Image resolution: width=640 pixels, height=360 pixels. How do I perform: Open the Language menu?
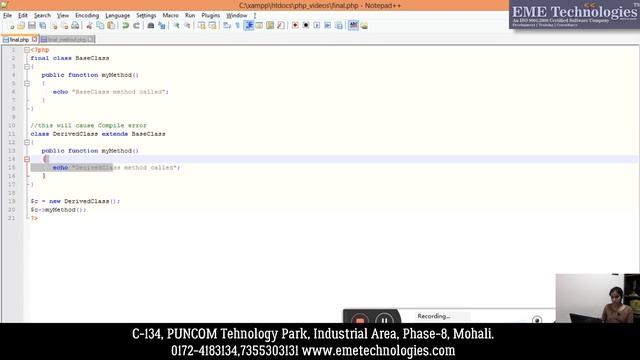pyautogui.click(x=118, y=16)
